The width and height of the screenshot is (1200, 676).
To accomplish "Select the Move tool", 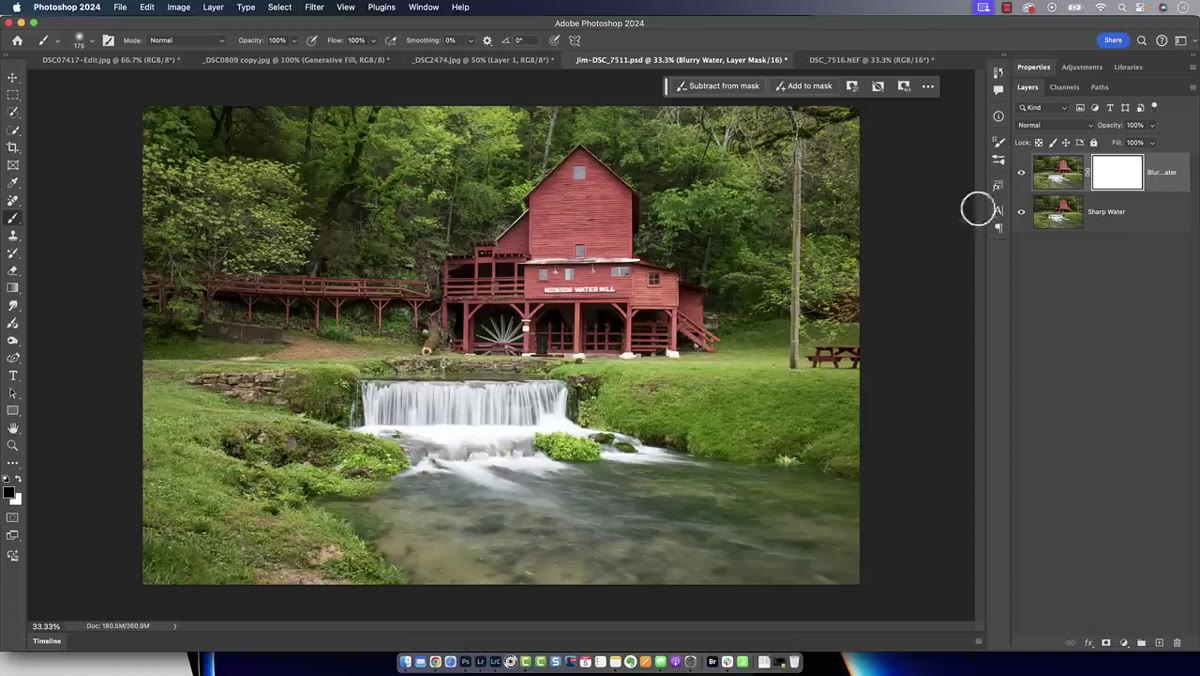I will click(13, 77).
